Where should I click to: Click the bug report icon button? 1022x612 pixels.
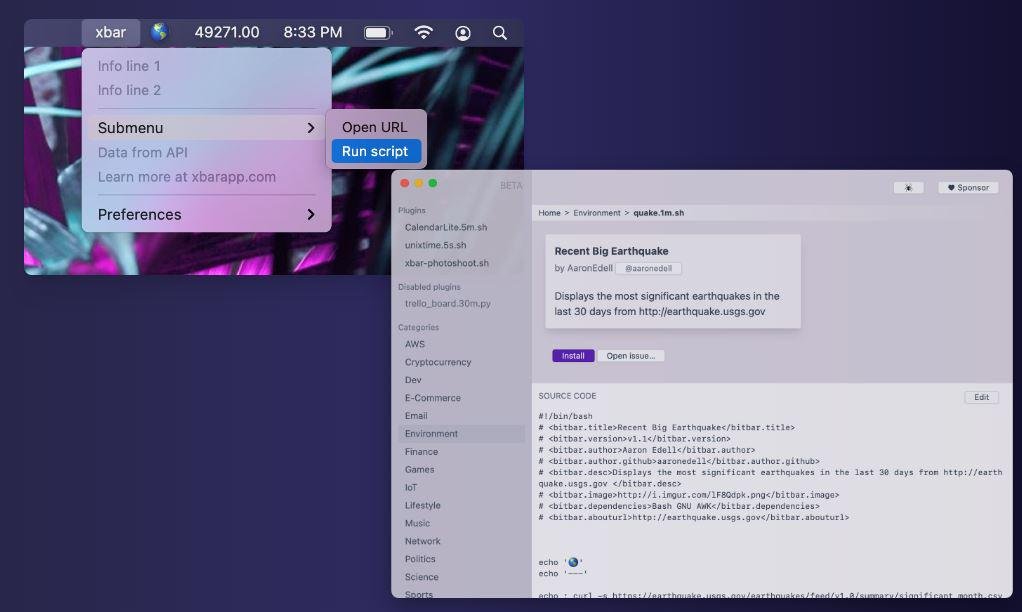(909, 188)
